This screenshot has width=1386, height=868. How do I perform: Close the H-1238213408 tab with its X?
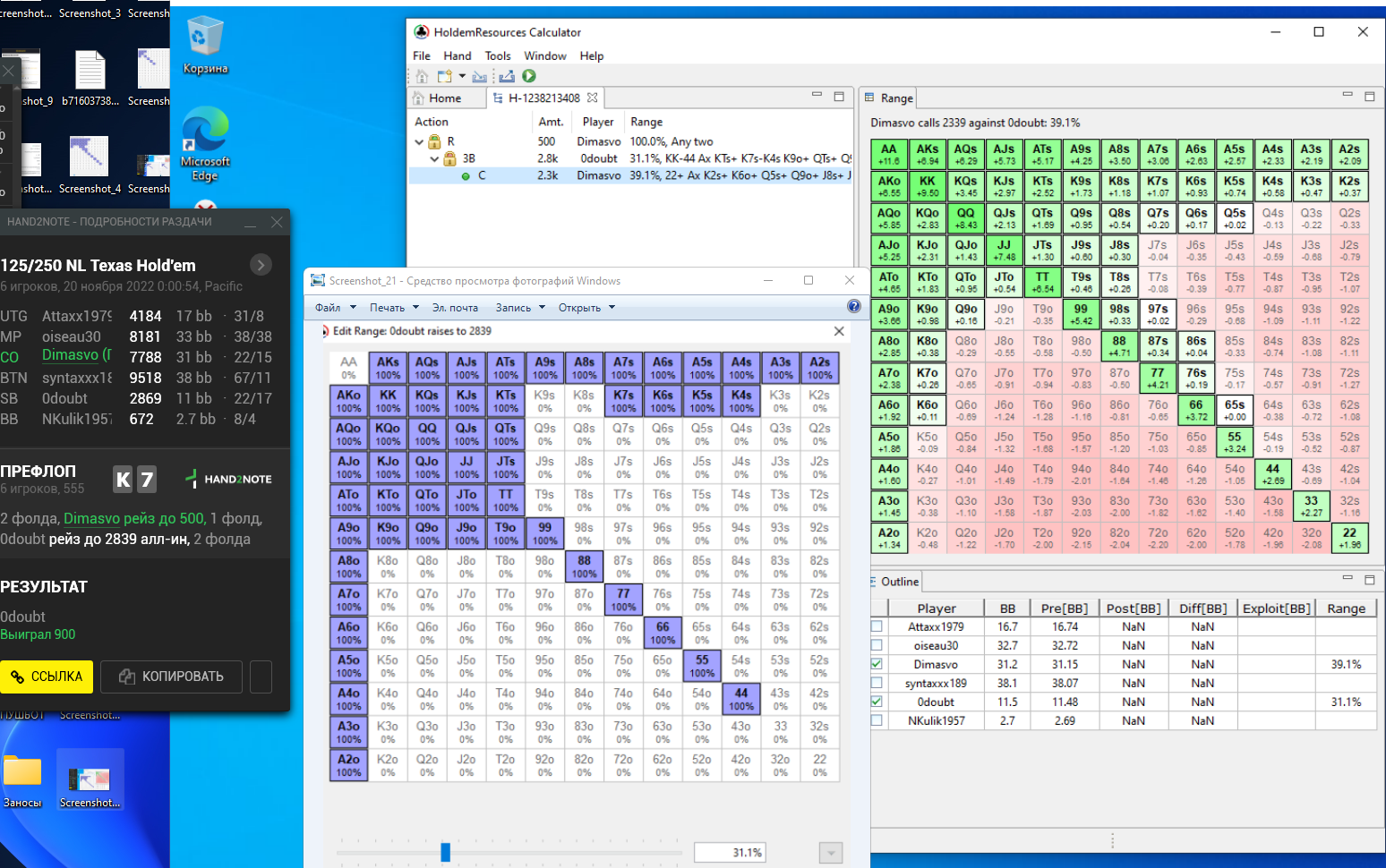592,98
